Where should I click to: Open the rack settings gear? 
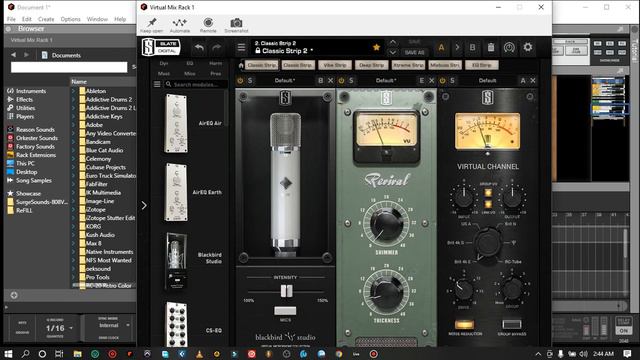click(528, 47)
